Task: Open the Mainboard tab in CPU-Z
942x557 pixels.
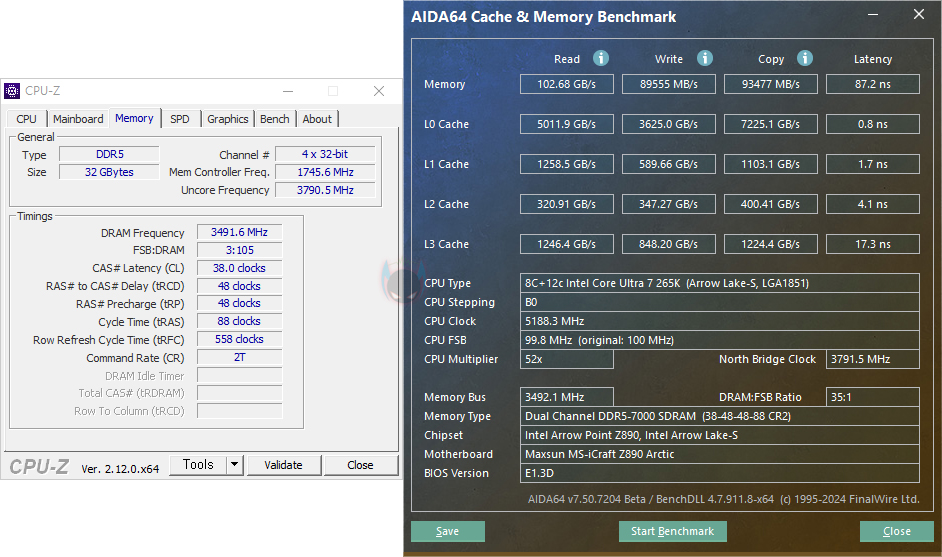Action: (x=78, y=119)
